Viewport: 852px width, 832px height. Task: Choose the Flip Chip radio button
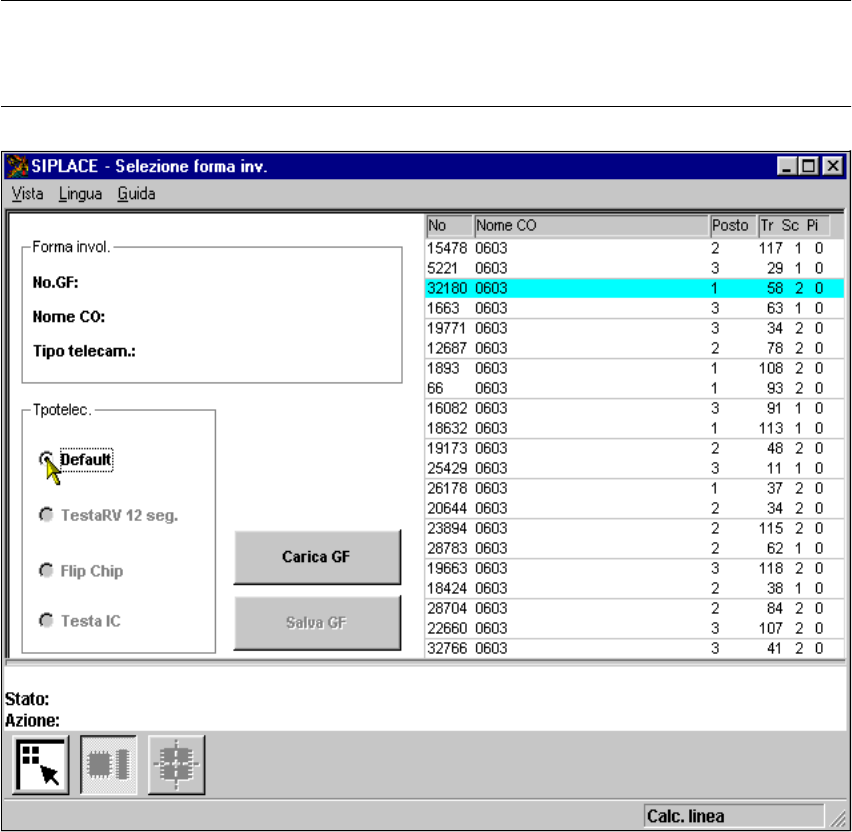click(47, 570)
